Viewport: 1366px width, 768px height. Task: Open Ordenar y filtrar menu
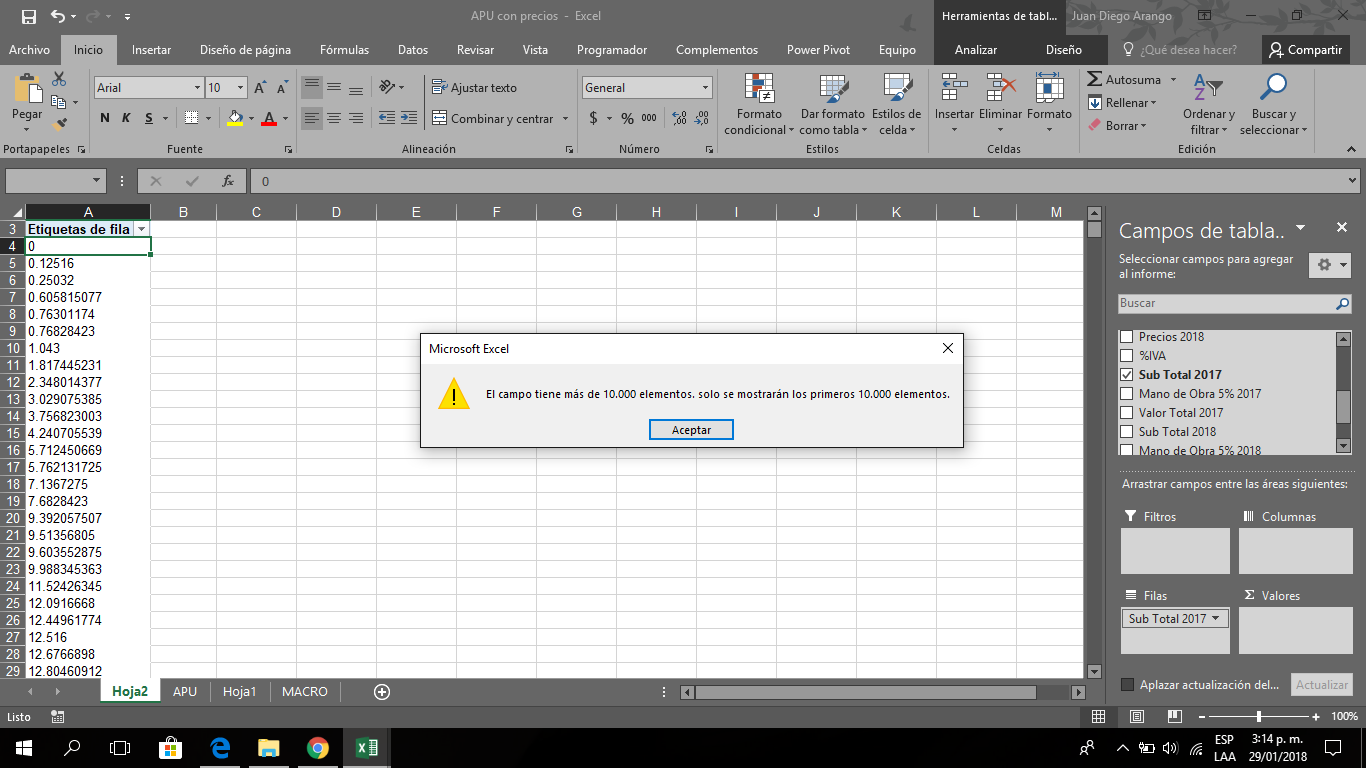coord(1209,105)
